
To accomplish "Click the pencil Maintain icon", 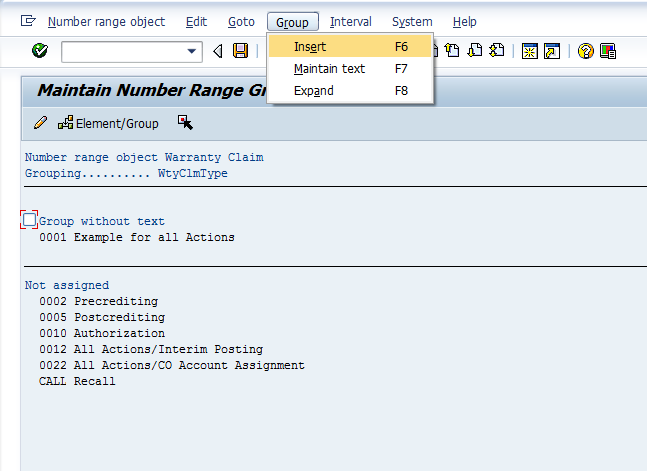I will 40,123.
